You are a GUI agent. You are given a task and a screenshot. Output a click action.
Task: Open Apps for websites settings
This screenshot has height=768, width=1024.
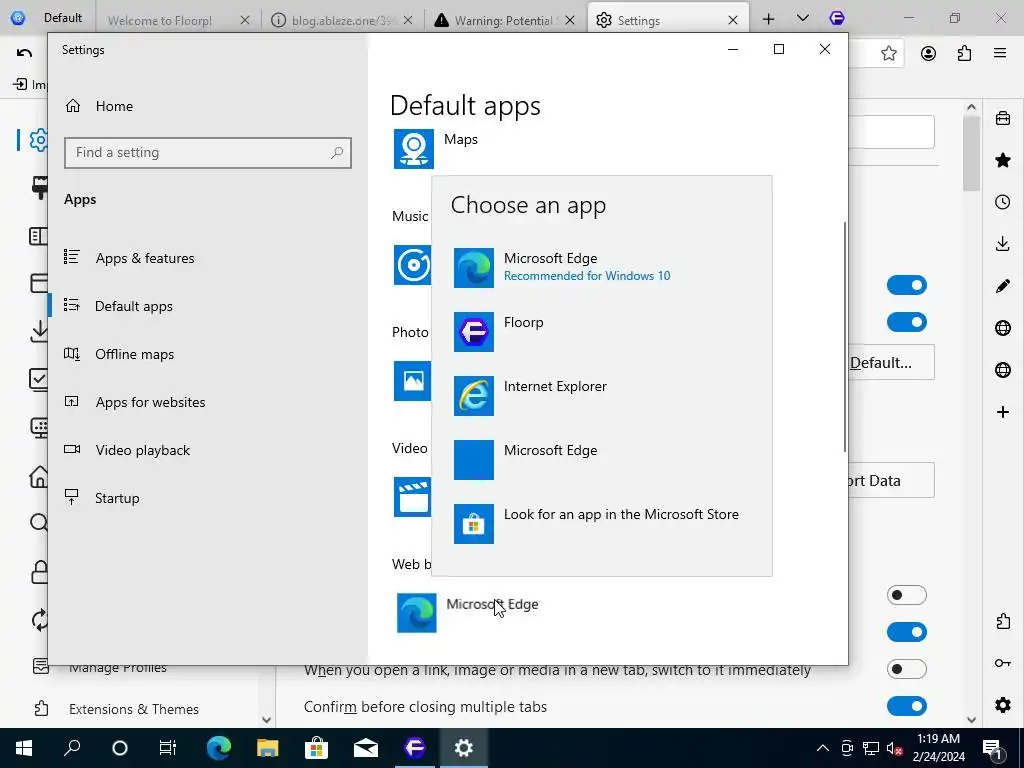point(135,402)
